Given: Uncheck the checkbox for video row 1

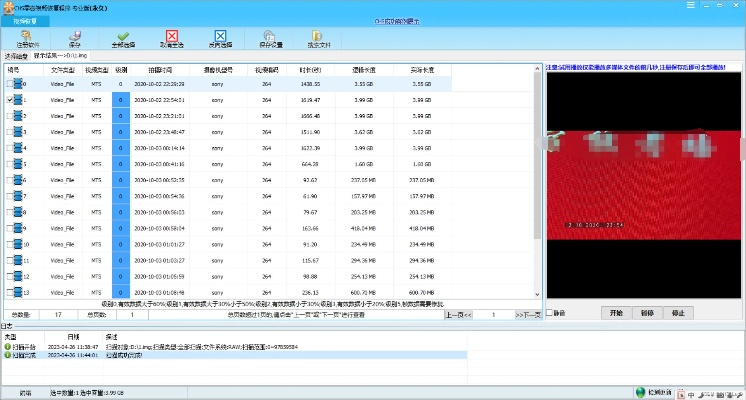Looking at the screenshot, I should pyautogui.click(x=10, y=101).
